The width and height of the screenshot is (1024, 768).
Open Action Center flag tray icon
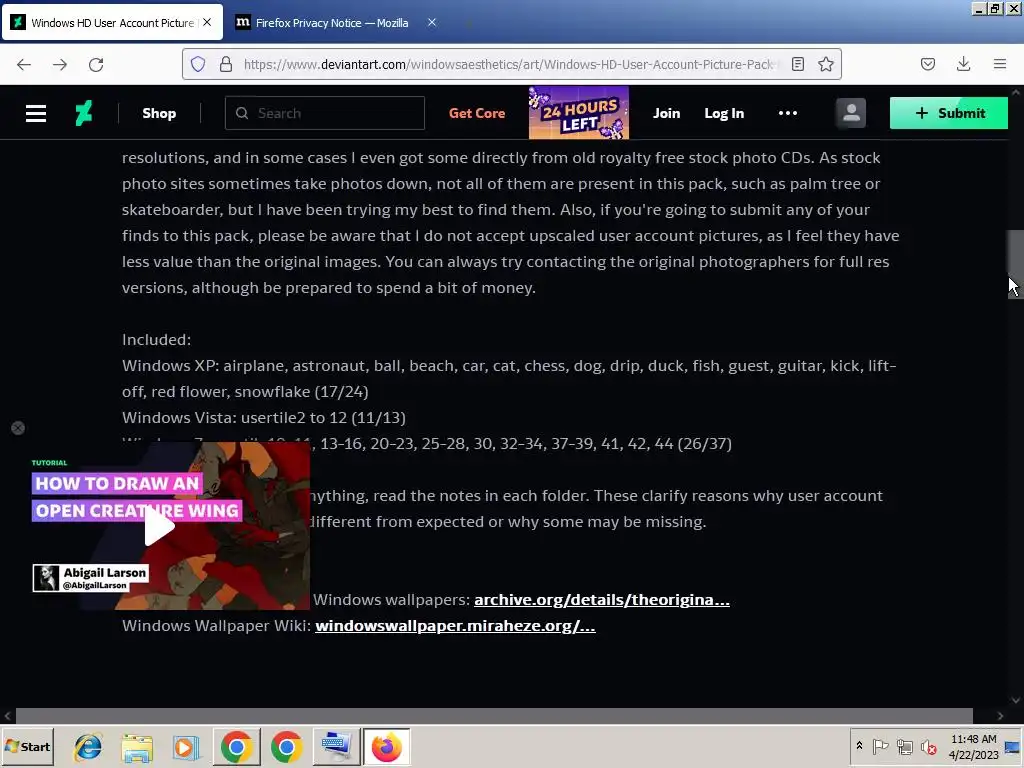[880, 746]
